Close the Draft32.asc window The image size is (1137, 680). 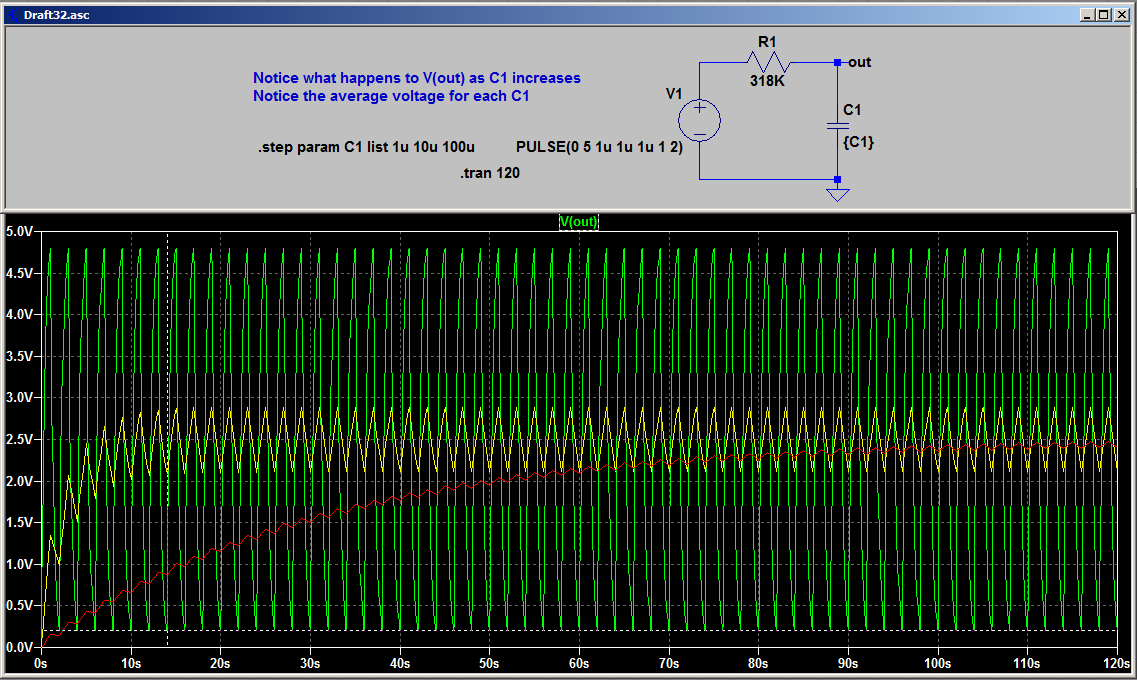pos(1120,14)
